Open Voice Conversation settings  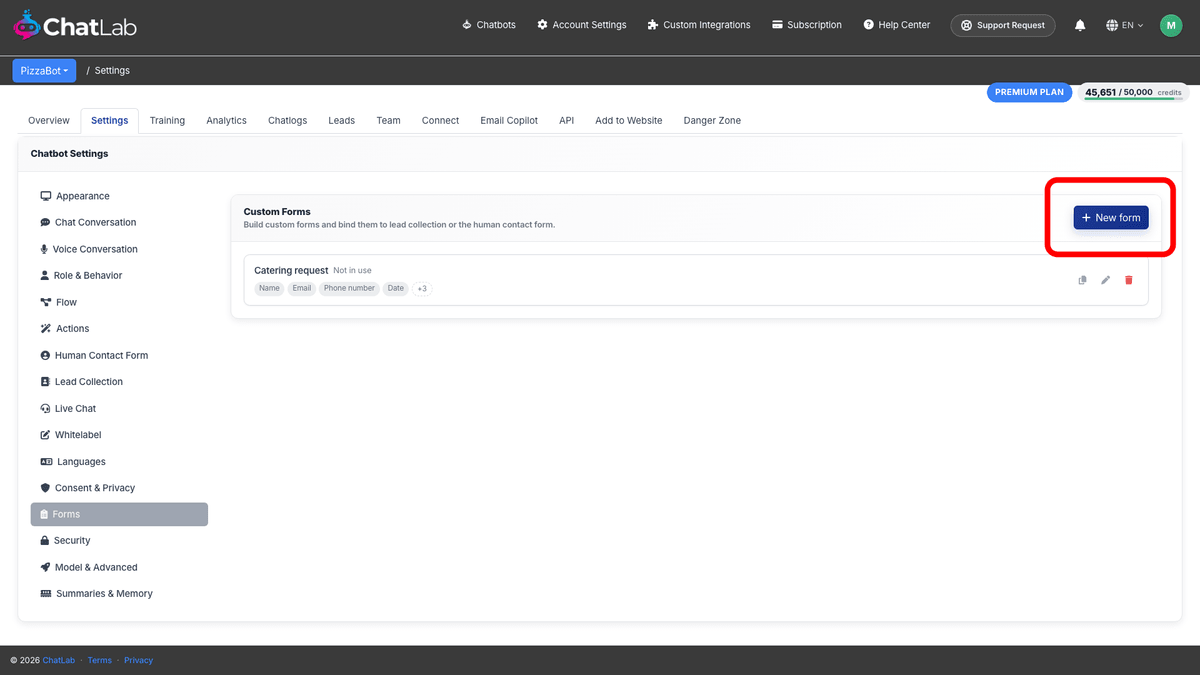pyautogui.click(x=119, y=249)
